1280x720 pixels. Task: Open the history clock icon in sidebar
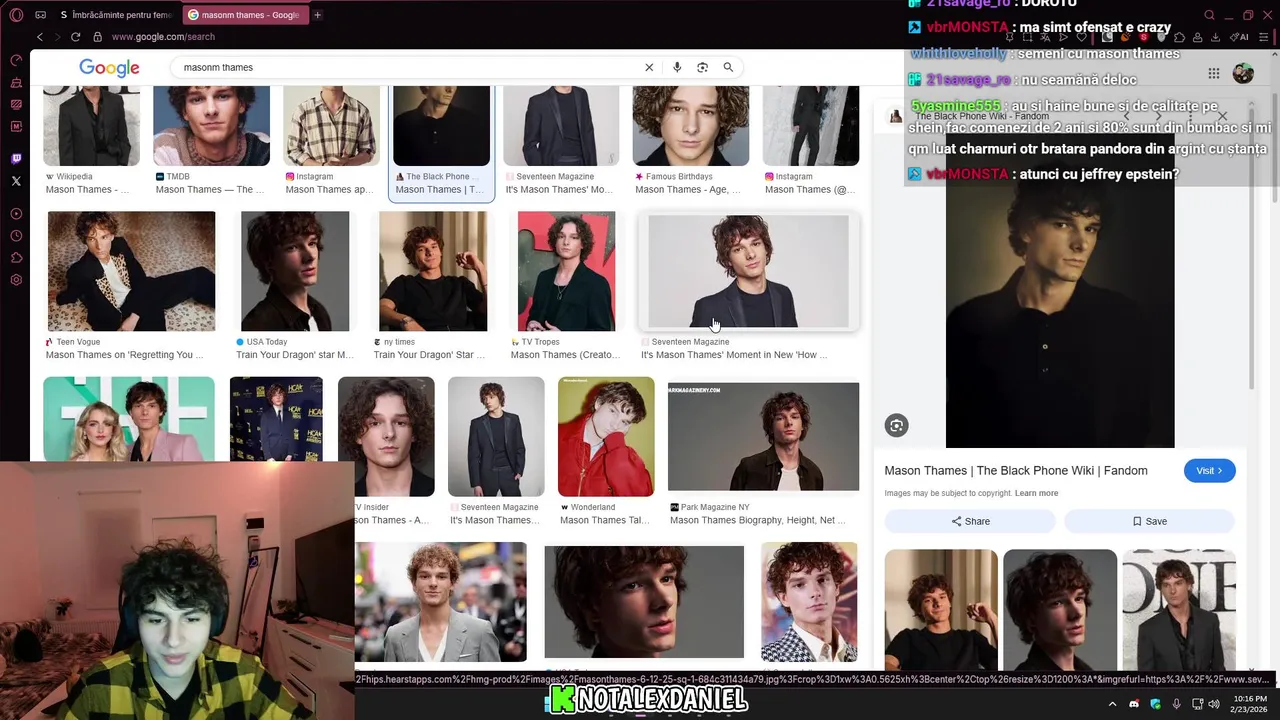click(16, 236)
